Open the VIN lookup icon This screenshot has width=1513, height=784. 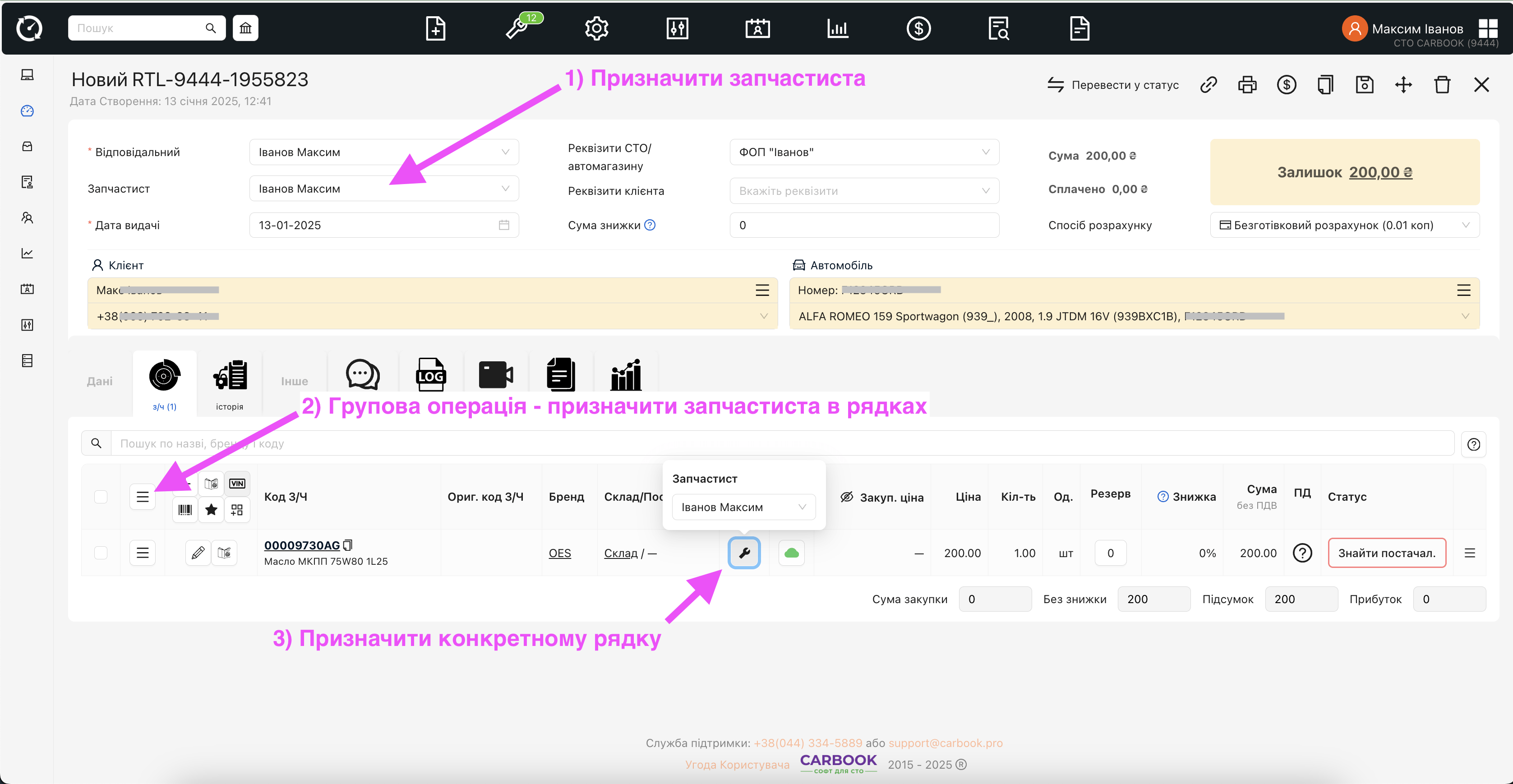(237, 483)
